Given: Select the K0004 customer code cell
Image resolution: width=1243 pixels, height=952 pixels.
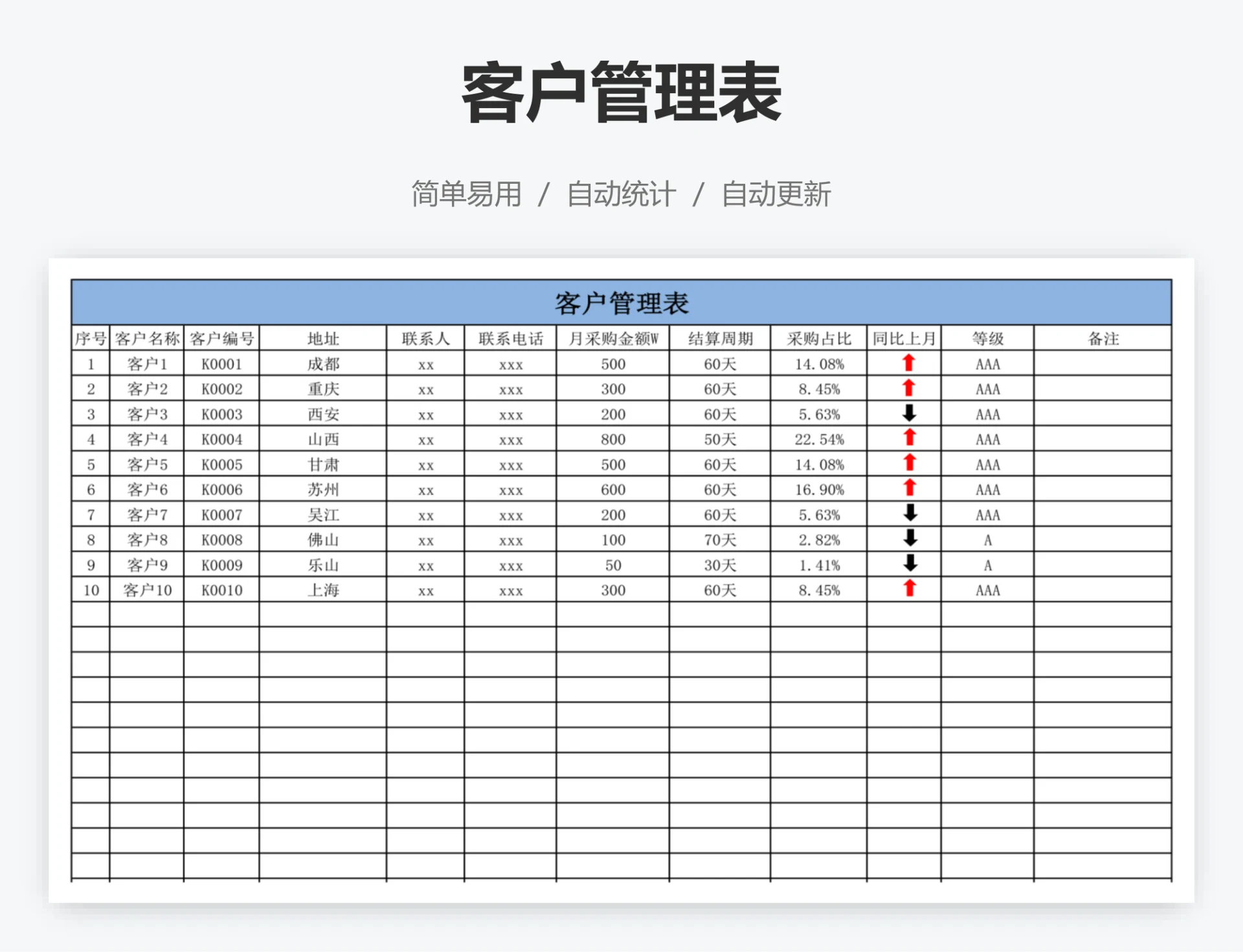Looking at the screenshot, I should (223, 439).
